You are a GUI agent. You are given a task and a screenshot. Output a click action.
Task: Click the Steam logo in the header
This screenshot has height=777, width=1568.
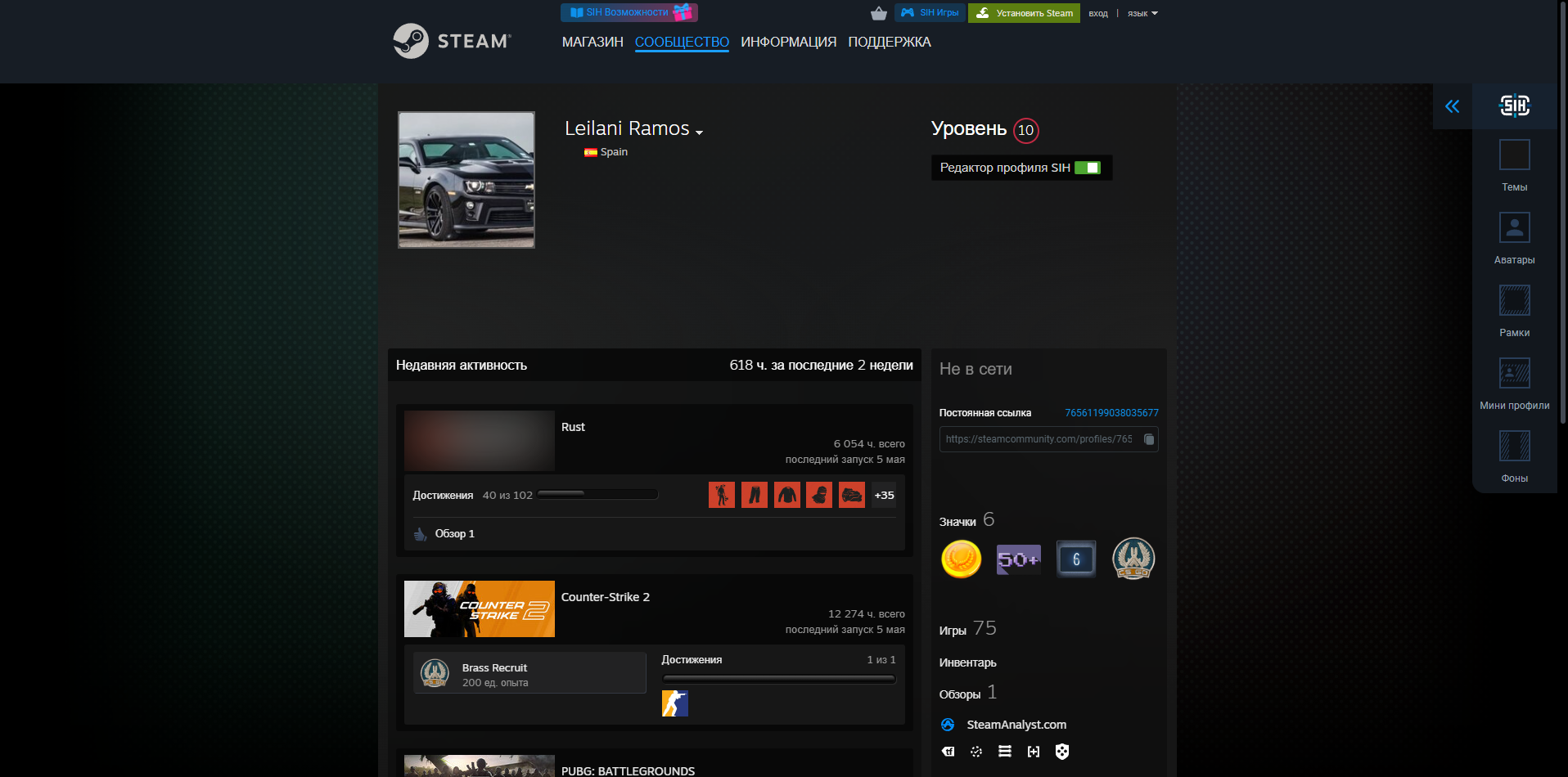(452, 41)
